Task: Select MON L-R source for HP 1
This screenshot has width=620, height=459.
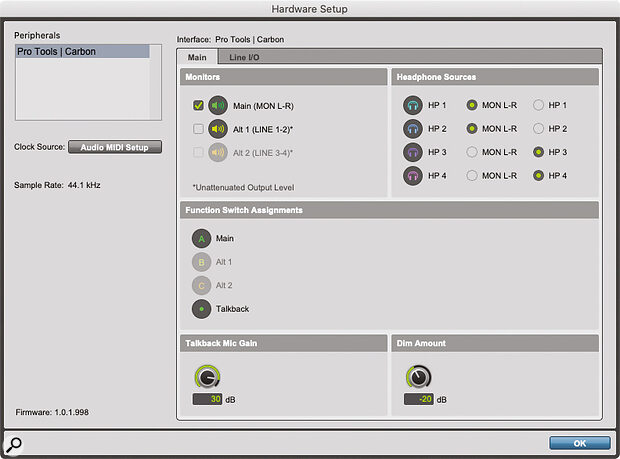Action: click(472, 105)
